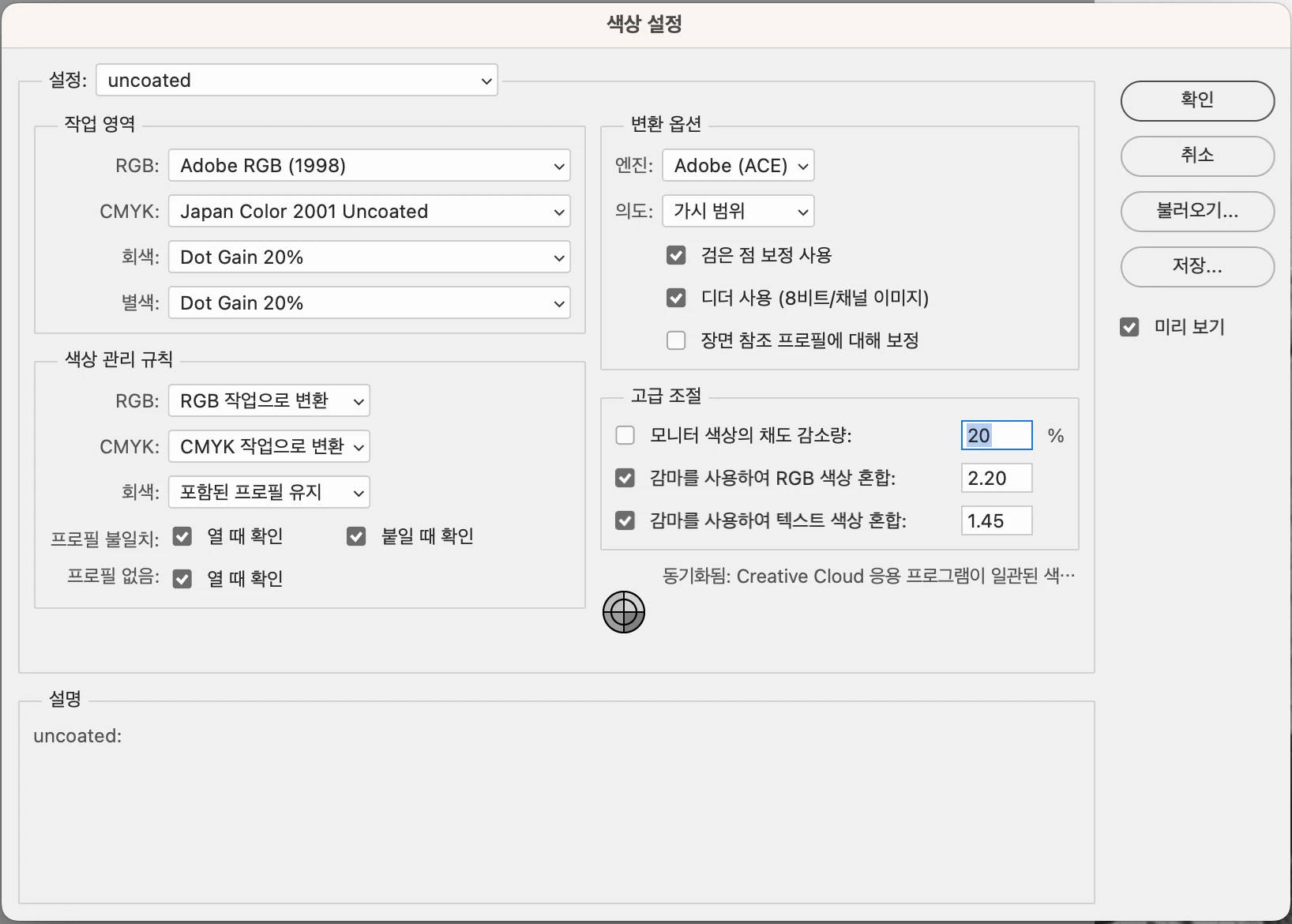The width and height of the screenshot is (1292, 924).
Task: Toggle 감마를 사용하여 RGB 색상 혼합 checkbox
Action: tap(625, 478)
